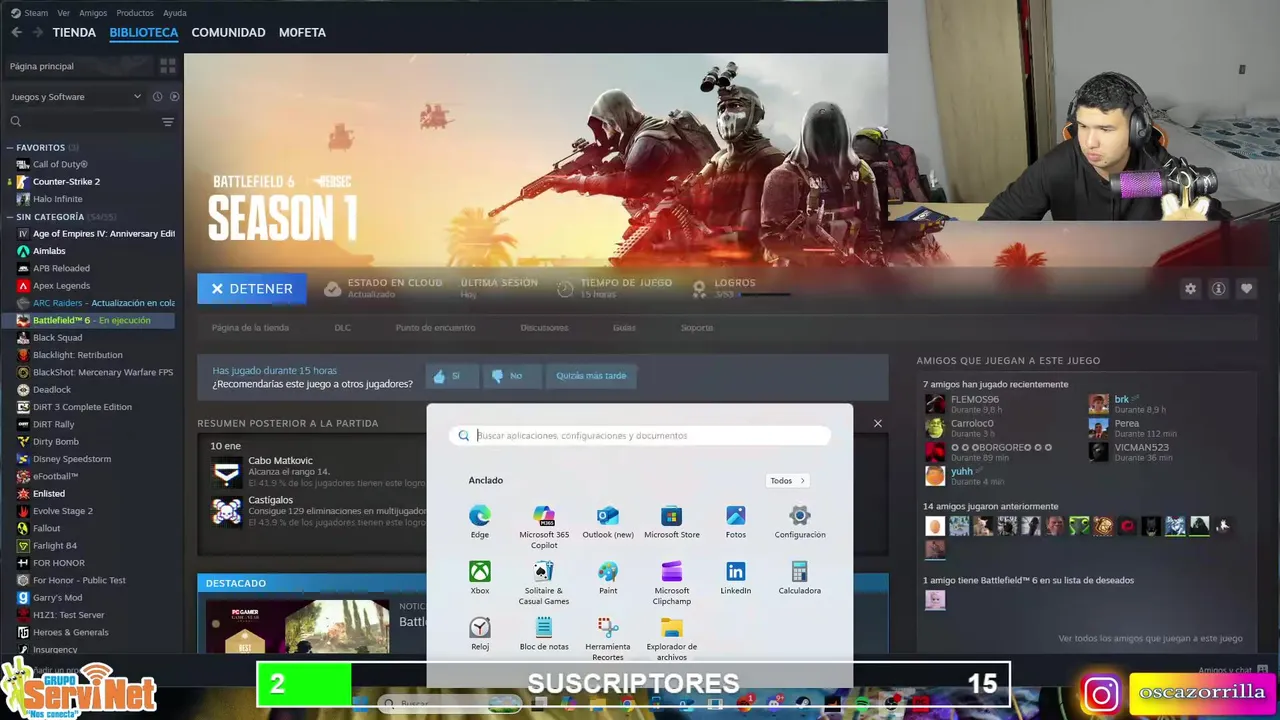
Task: Click the library search magnifier icon
Action: (16, 122)
